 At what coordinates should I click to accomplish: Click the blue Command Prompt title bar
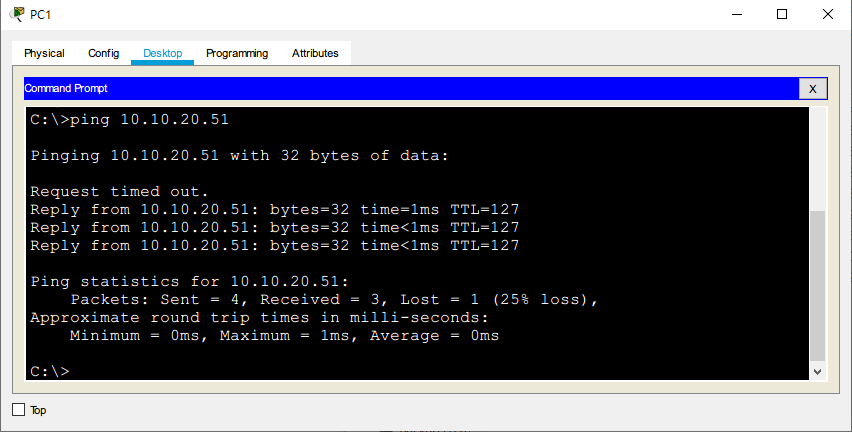point(400,89)
